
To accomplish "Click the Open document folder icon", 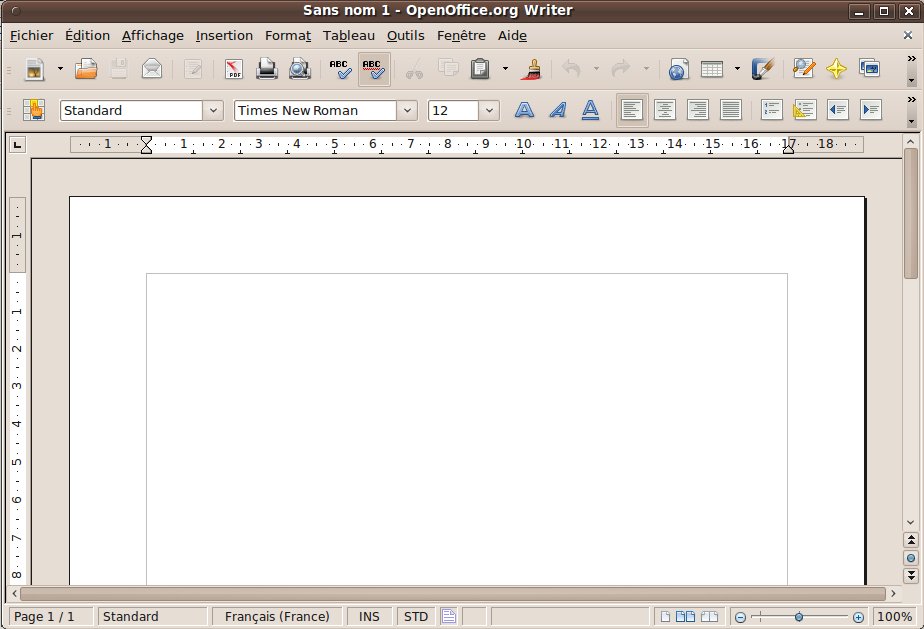I will 87,69.
